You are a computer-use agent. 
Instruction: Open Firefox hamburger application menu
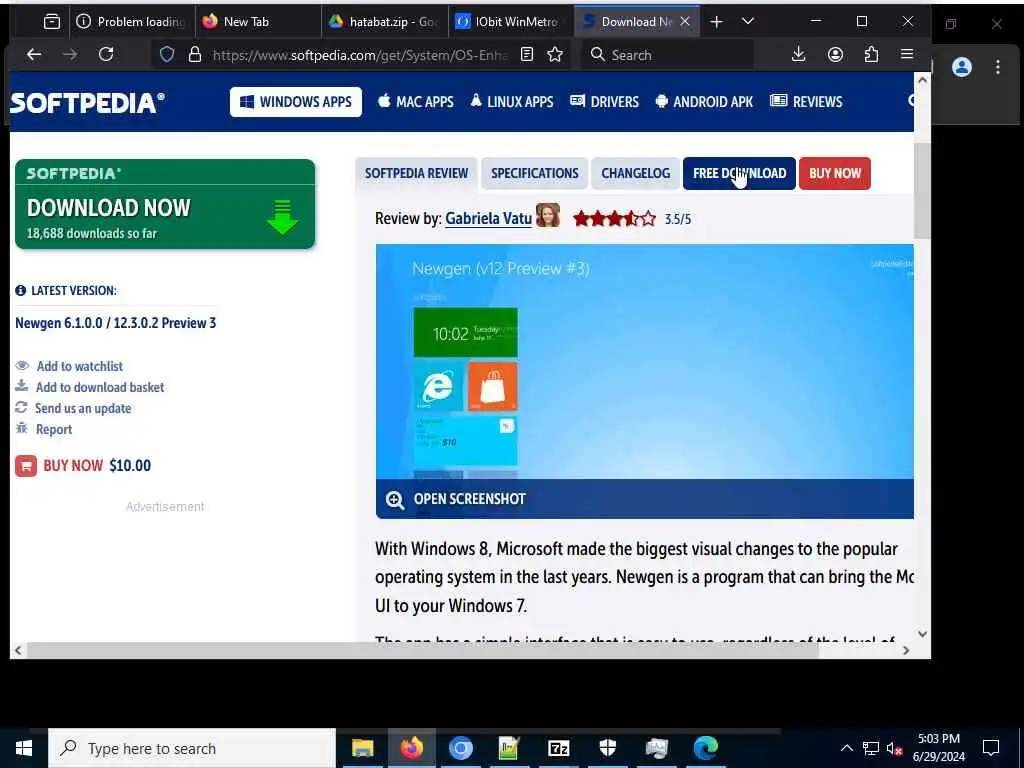tap(907, 55)
